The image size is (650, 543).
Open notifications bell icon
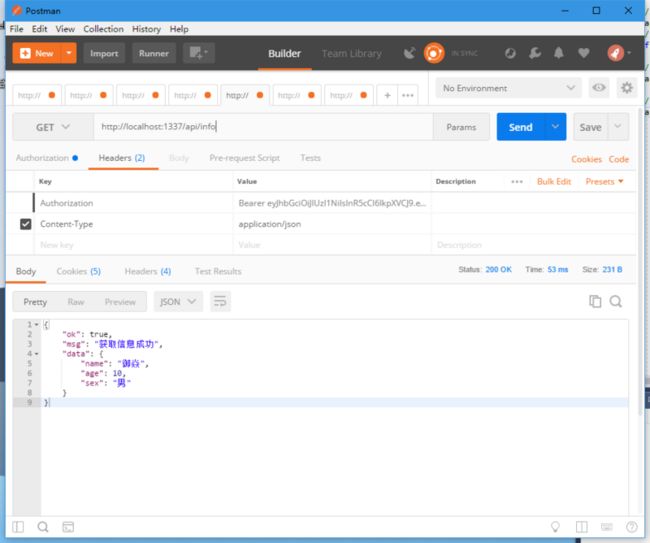coord(559,53)
